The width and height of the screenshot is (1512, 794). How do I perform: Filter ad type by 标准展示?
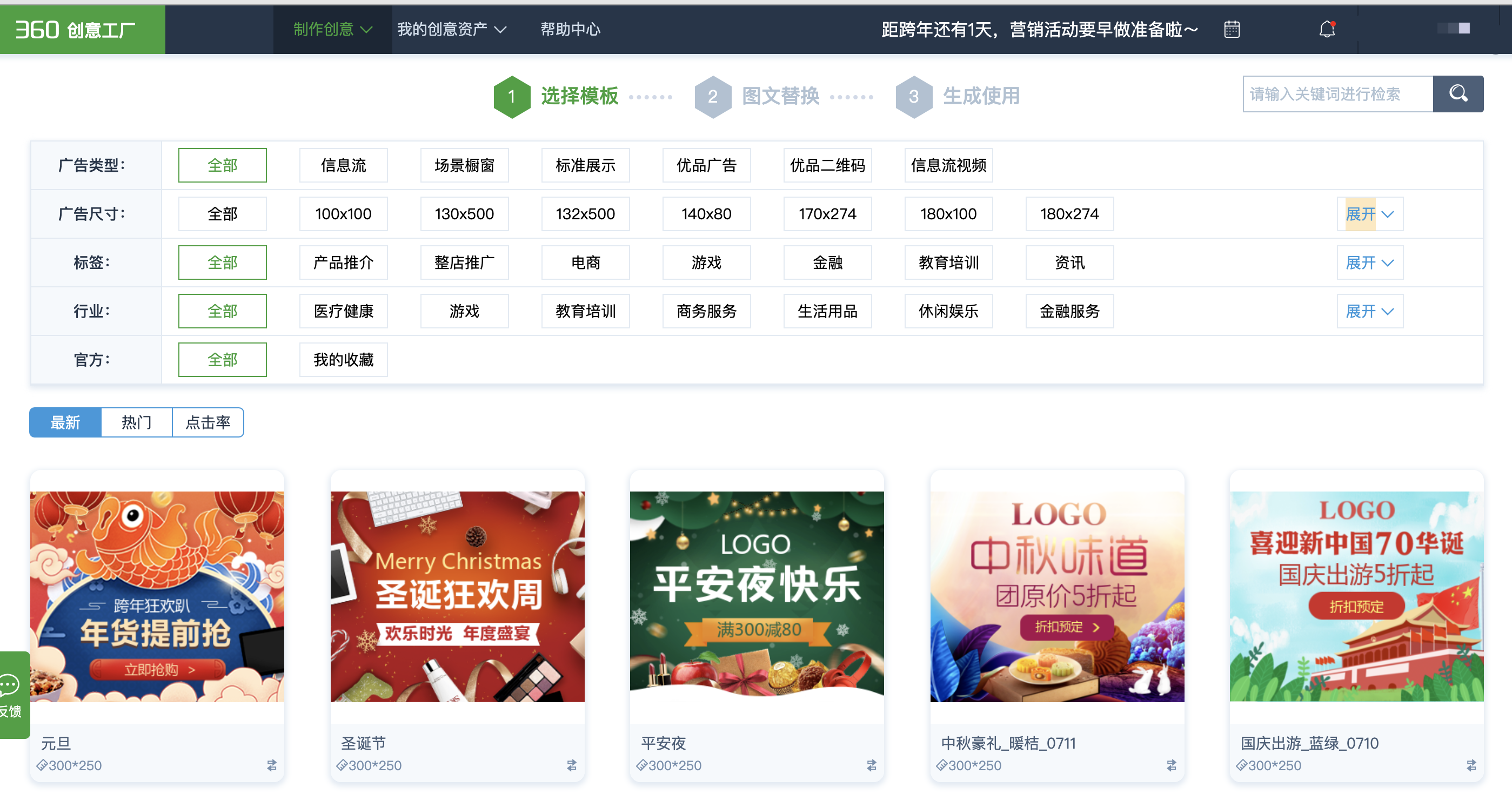(585, 165)
